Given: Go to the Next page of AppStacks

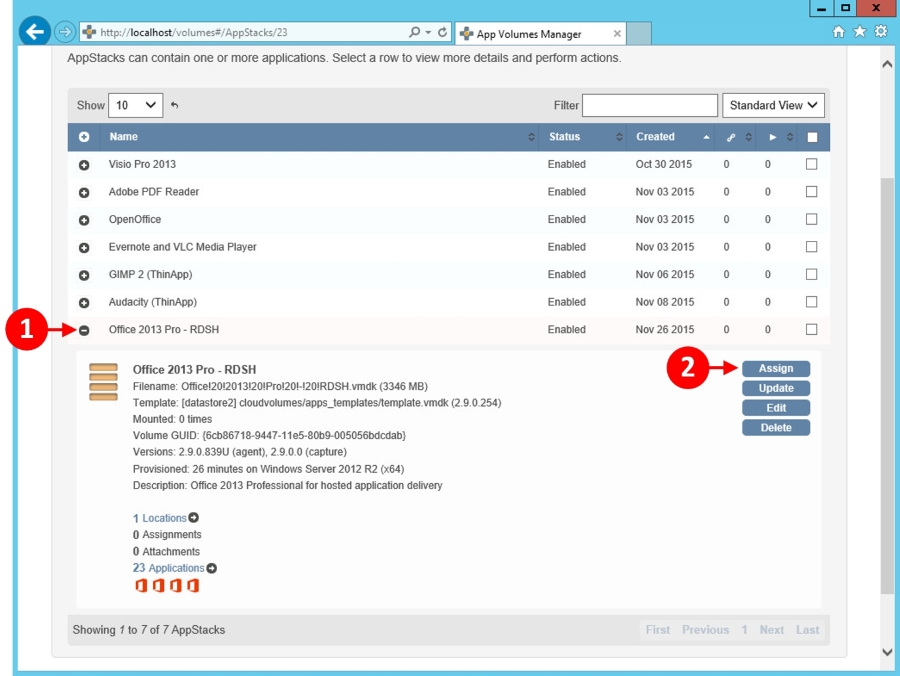Looking at the screenshot, I should click(x=771, y=630).
